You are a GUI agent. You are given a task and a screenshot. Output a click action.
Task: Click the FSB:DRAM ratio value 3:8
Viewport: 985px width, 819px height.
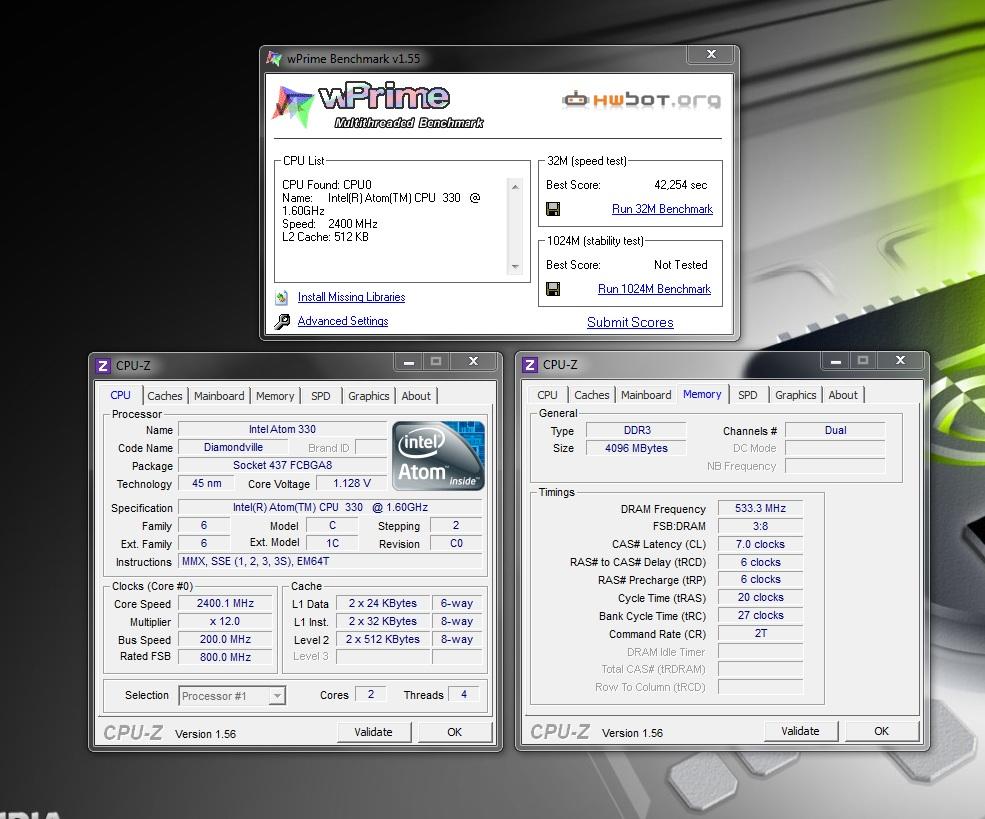(760, 526)
